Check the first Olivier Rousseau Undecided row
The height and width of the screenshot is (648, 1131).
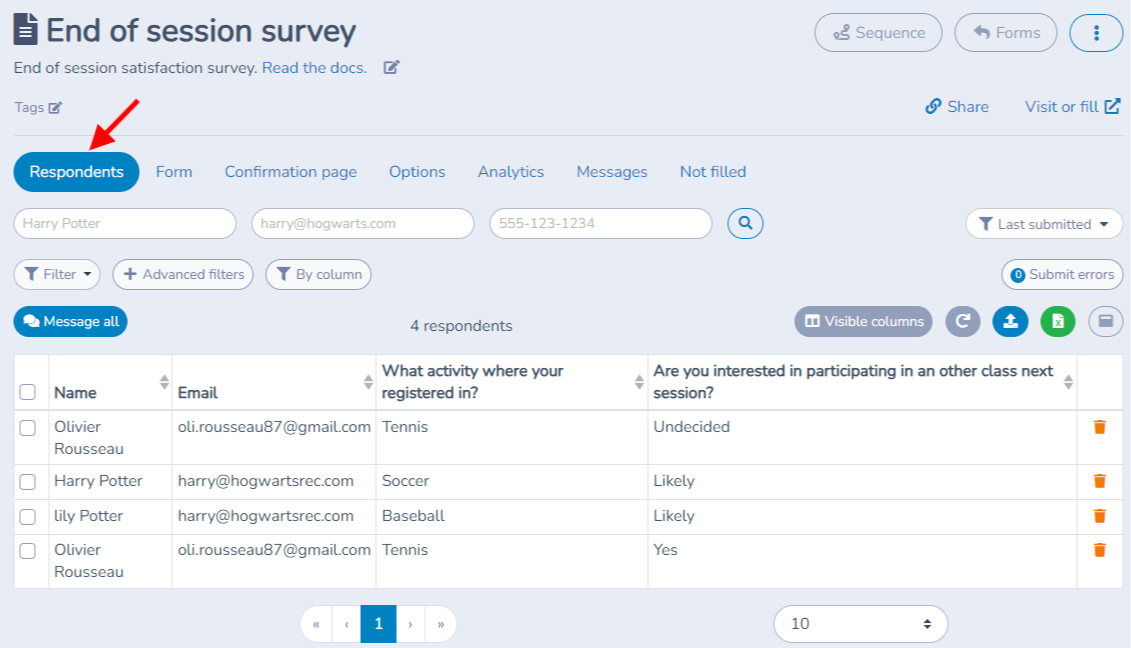(x=27, y=428)
